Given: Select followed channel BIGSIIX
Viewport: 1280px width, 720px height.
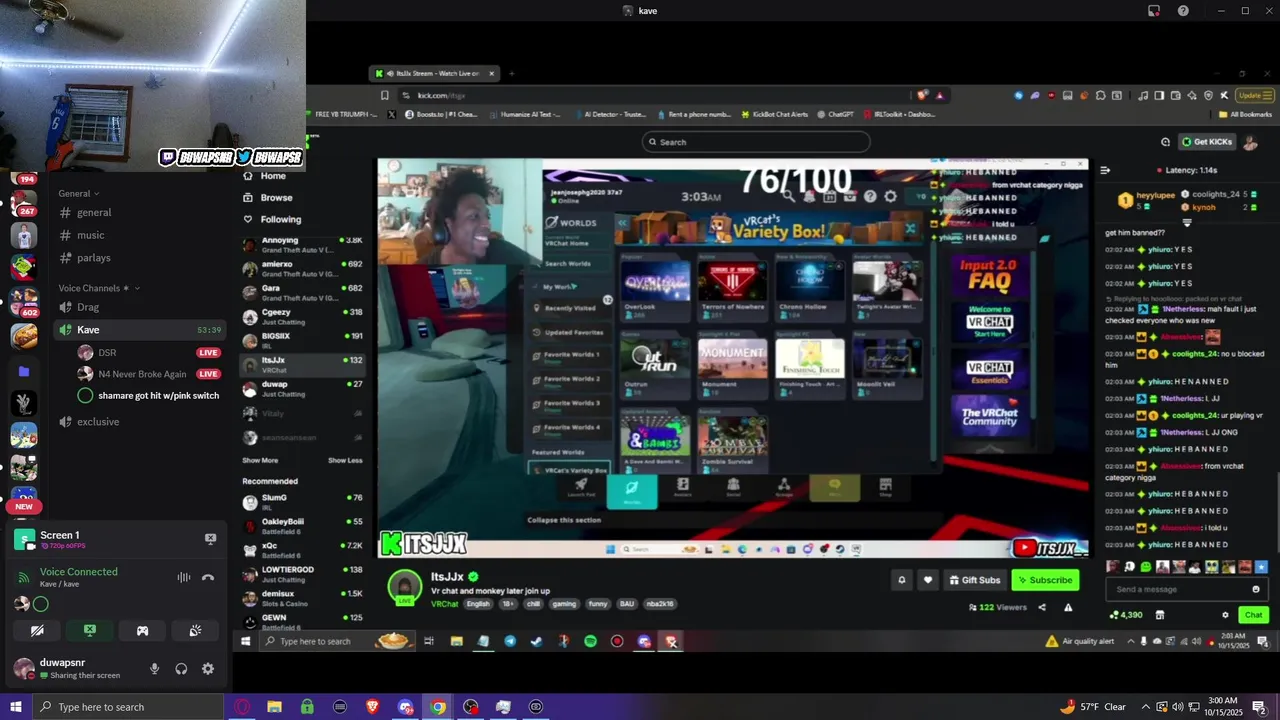Looking at the screenshot, I should 303,341.
